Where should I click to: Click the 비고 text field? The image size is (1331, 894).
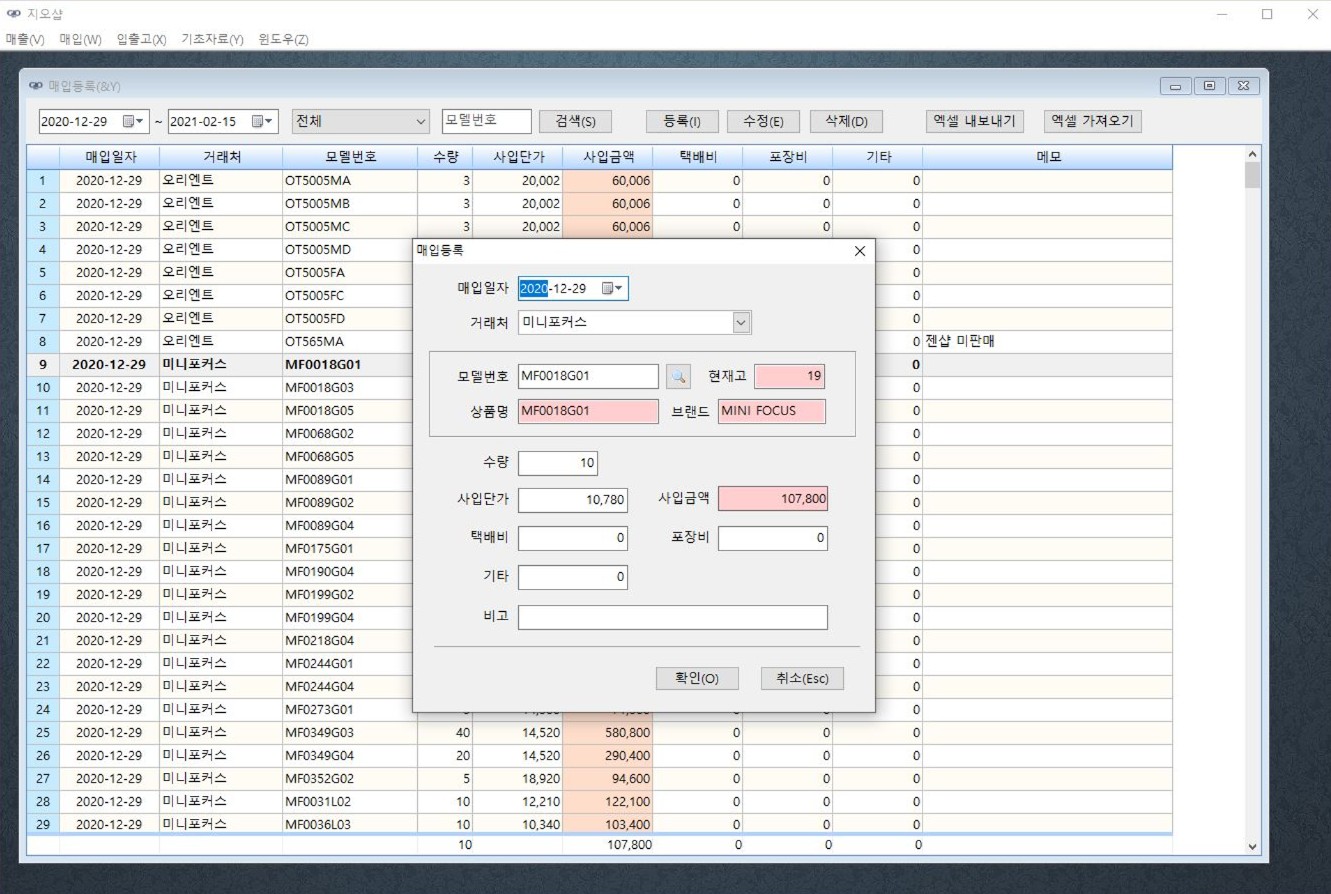pyautogui.click(x=672, y=617)
